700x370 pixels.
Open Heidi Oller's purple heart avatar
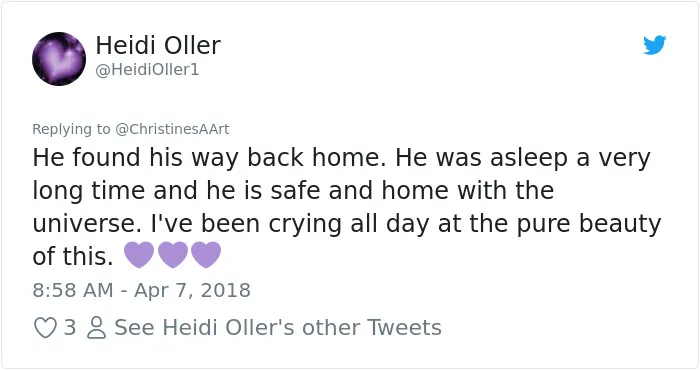point(59,58)
